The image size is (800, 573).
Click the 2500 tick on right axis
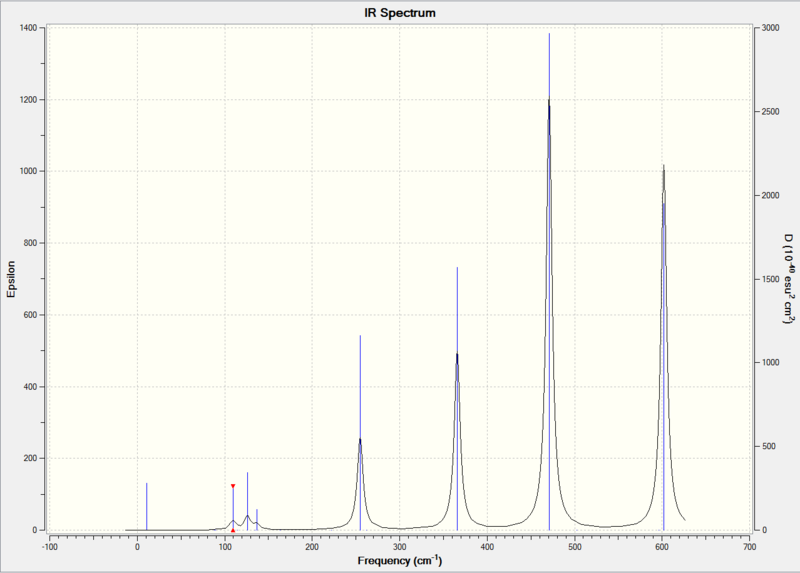pos(771,112)
